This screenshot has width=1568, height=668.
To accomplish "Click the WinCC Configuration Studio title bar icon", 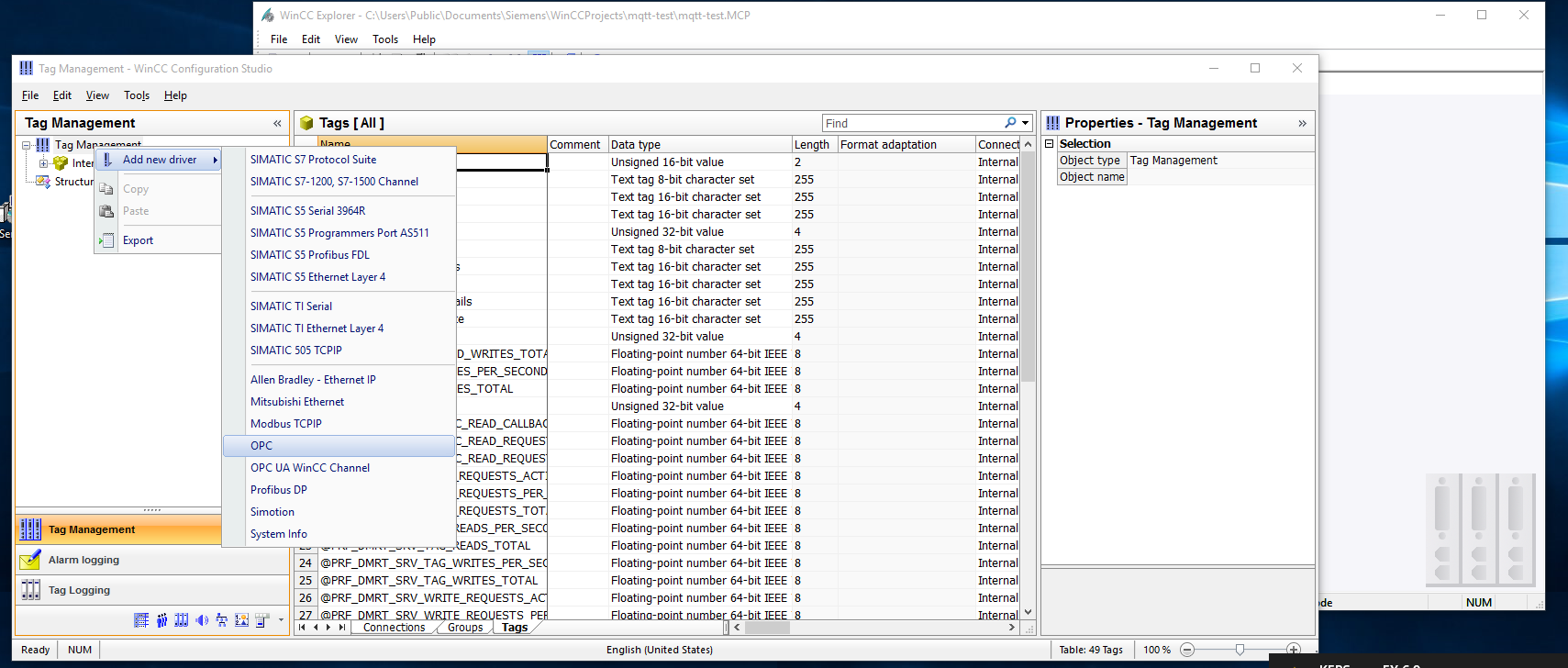I will 26,68.
